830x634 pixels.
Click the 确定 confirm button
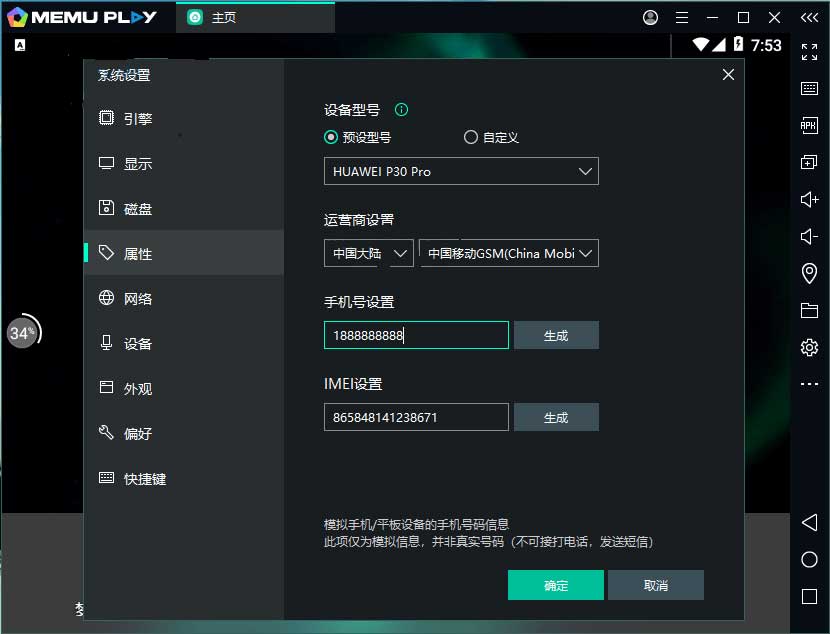point(556,585)
